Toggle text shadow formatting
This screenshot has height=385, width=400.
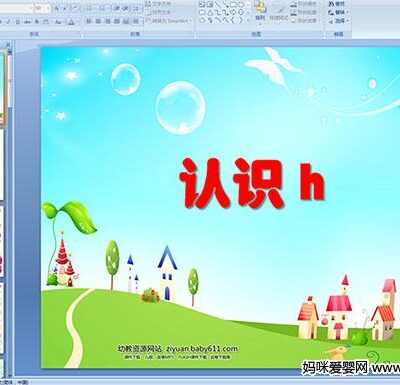click(x=37, y=22)
